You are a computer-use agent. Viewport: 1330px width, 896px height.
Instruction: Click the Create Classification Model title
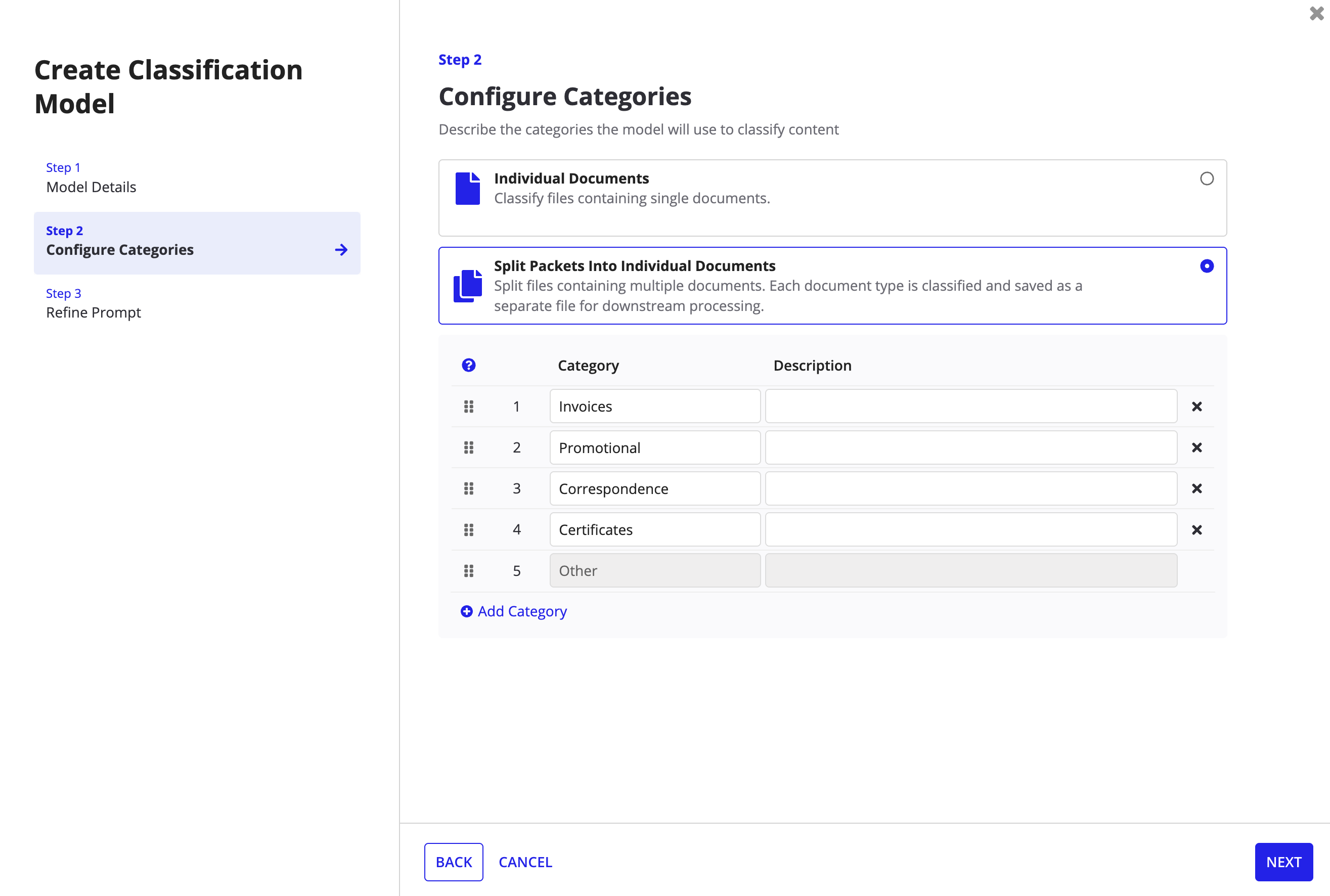[x=168, y=87]
